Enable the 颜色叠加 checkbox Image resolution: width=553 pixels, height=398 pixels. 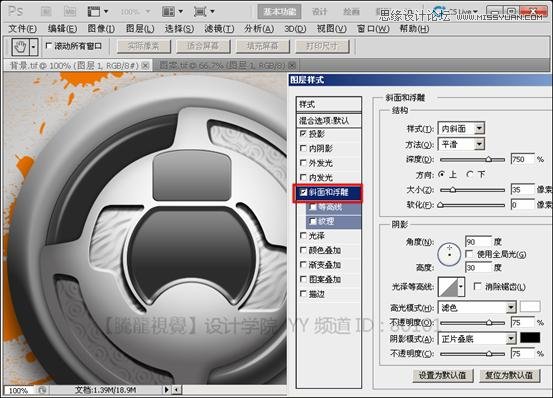click(303, 250)
